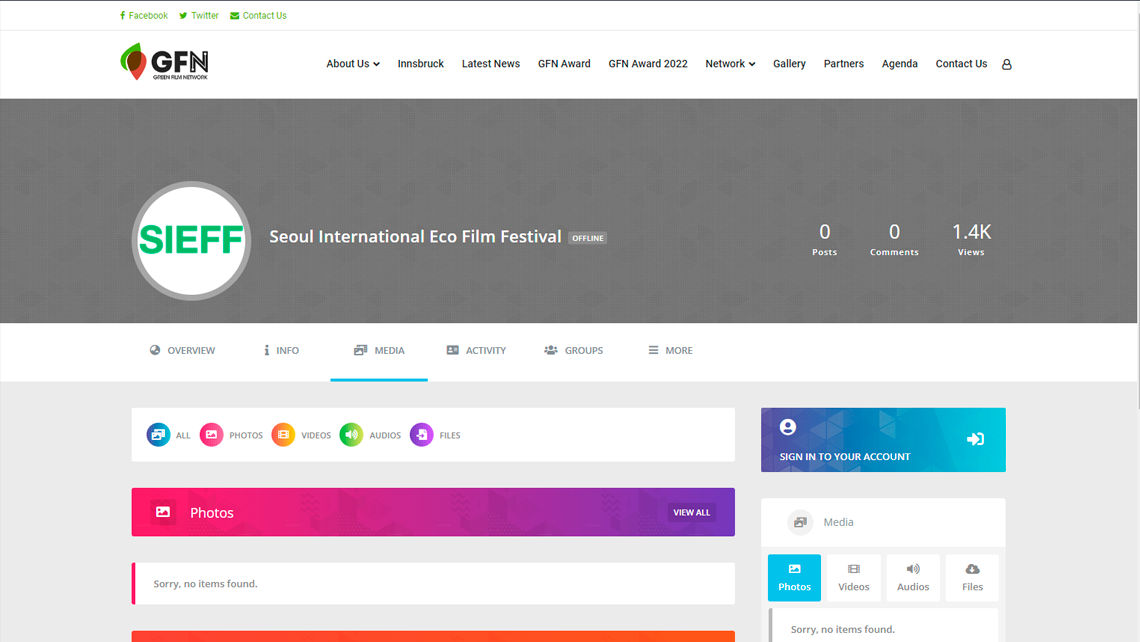
Task: Click the GFN Green Film Network logo
Action: (x=164, y=63)
